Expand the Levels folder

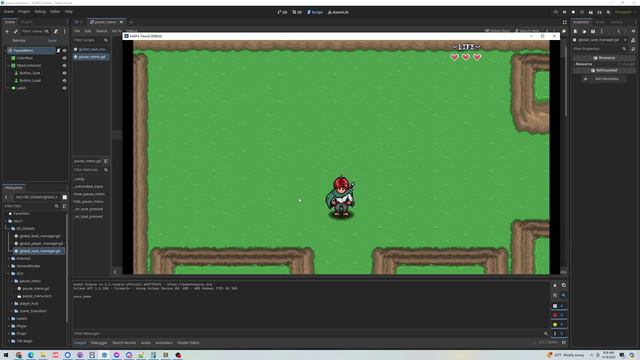tap(9, 318)
